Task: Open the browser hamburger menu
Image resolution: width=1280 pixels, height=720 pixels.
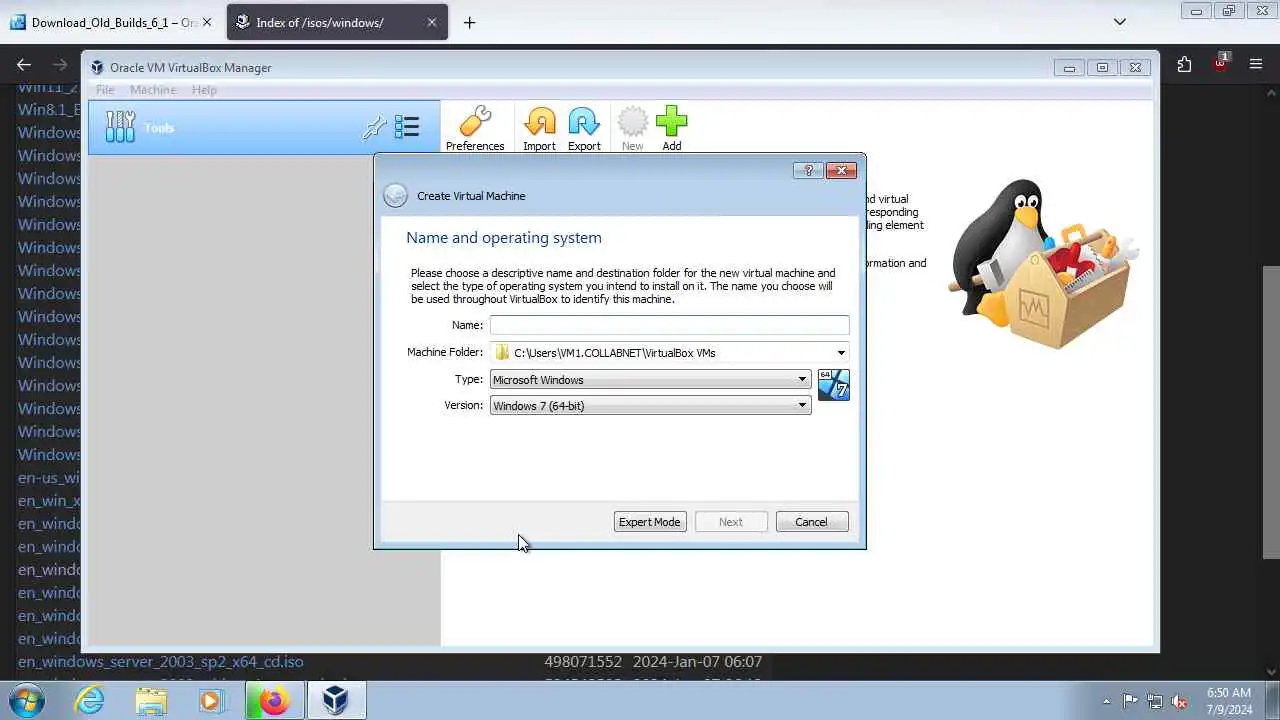Action: pos(1256,65)
